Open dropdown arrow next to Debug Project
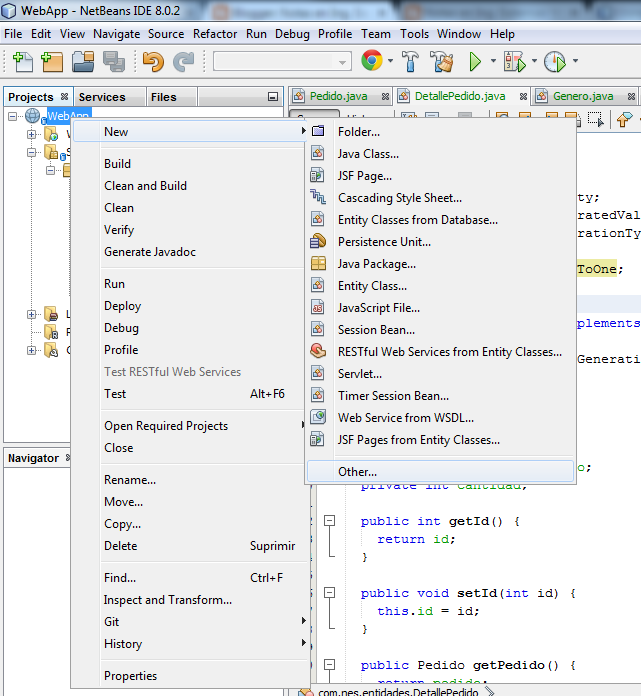Viewport: 641px width, 696px height. click(534, 61)
